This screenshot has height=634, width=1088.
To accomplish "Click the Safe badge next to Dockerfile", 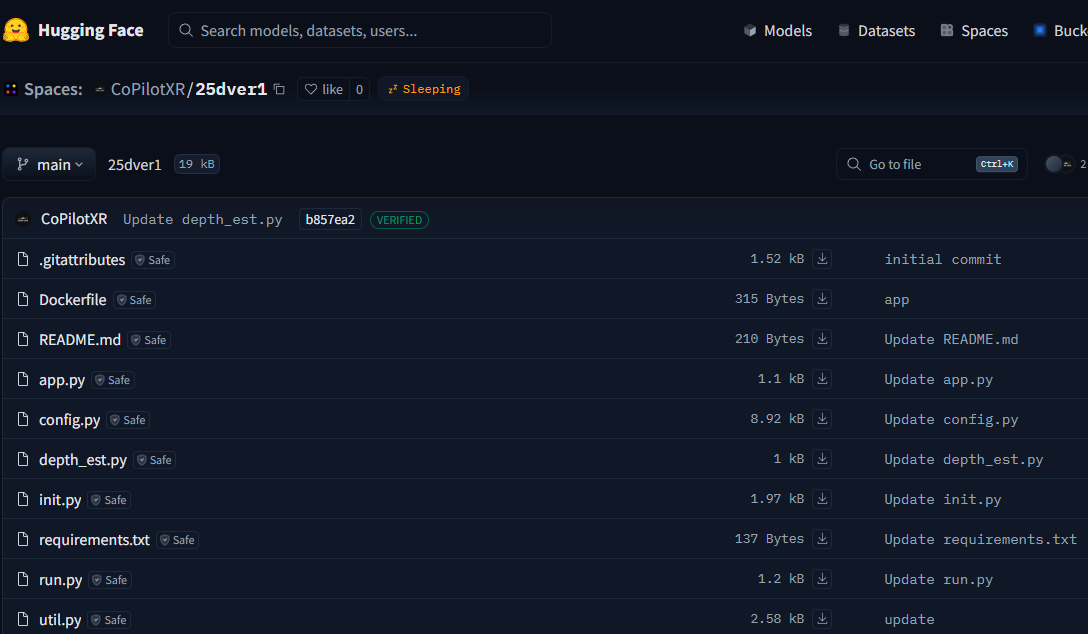I will tap(135, 300).
